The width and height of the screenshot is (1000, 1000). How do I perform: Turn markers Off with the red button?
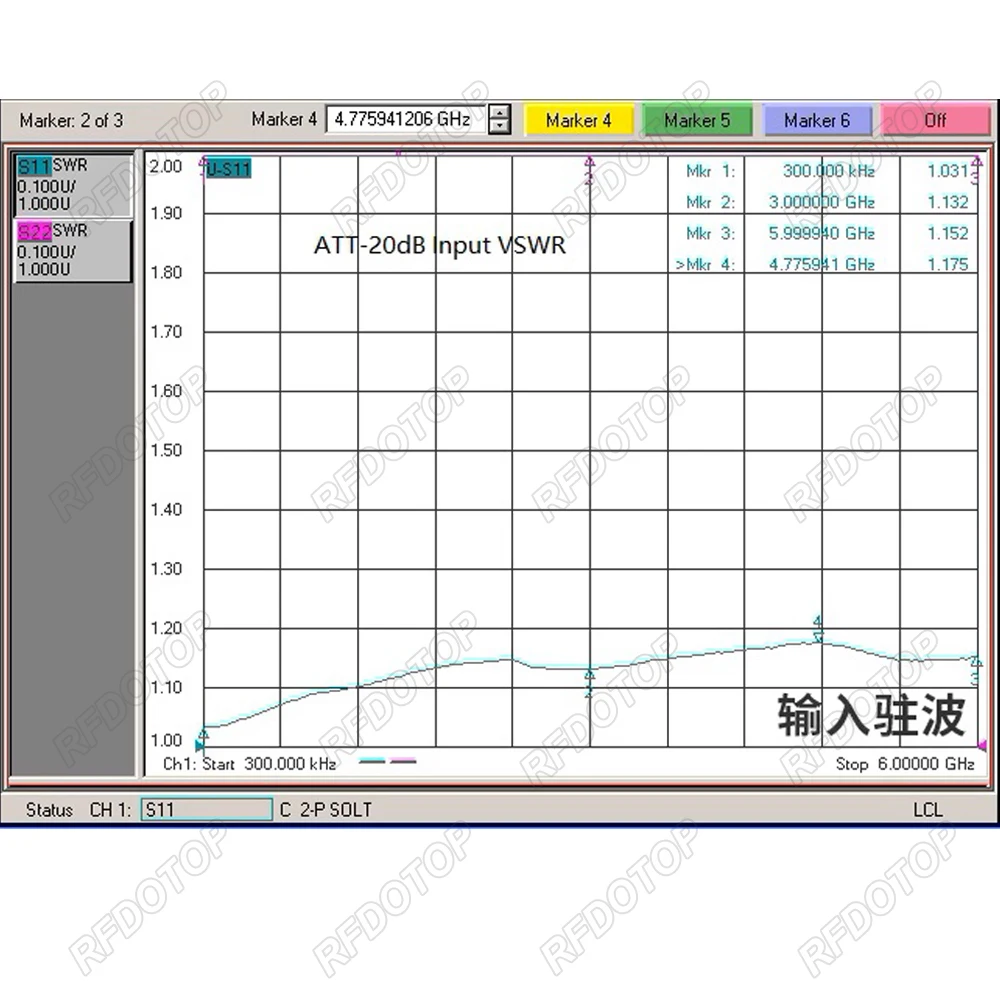click(936, 120)
